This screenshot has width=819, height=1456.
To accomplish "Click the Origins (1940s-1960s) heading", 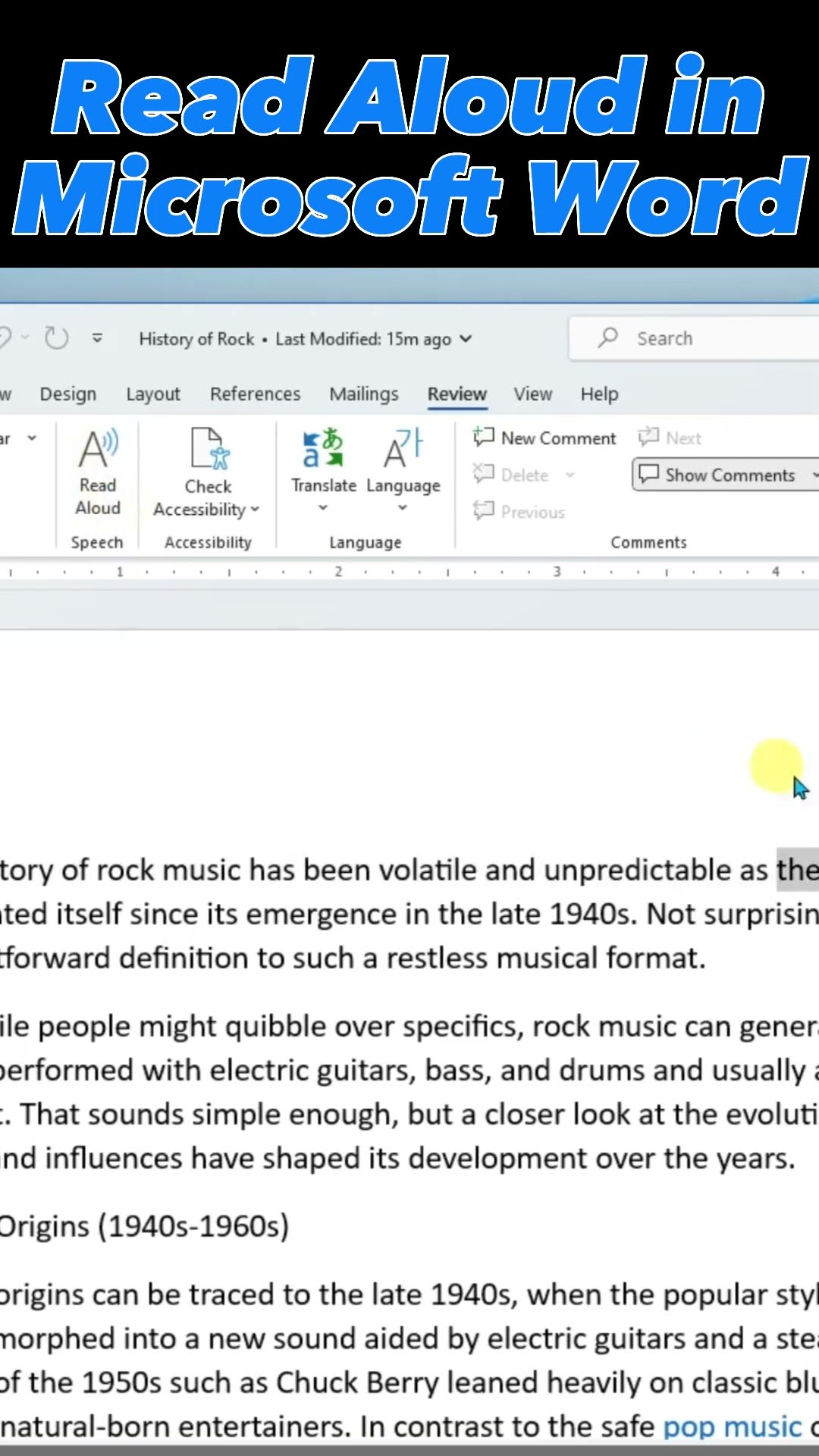I will click(144, 1226).
